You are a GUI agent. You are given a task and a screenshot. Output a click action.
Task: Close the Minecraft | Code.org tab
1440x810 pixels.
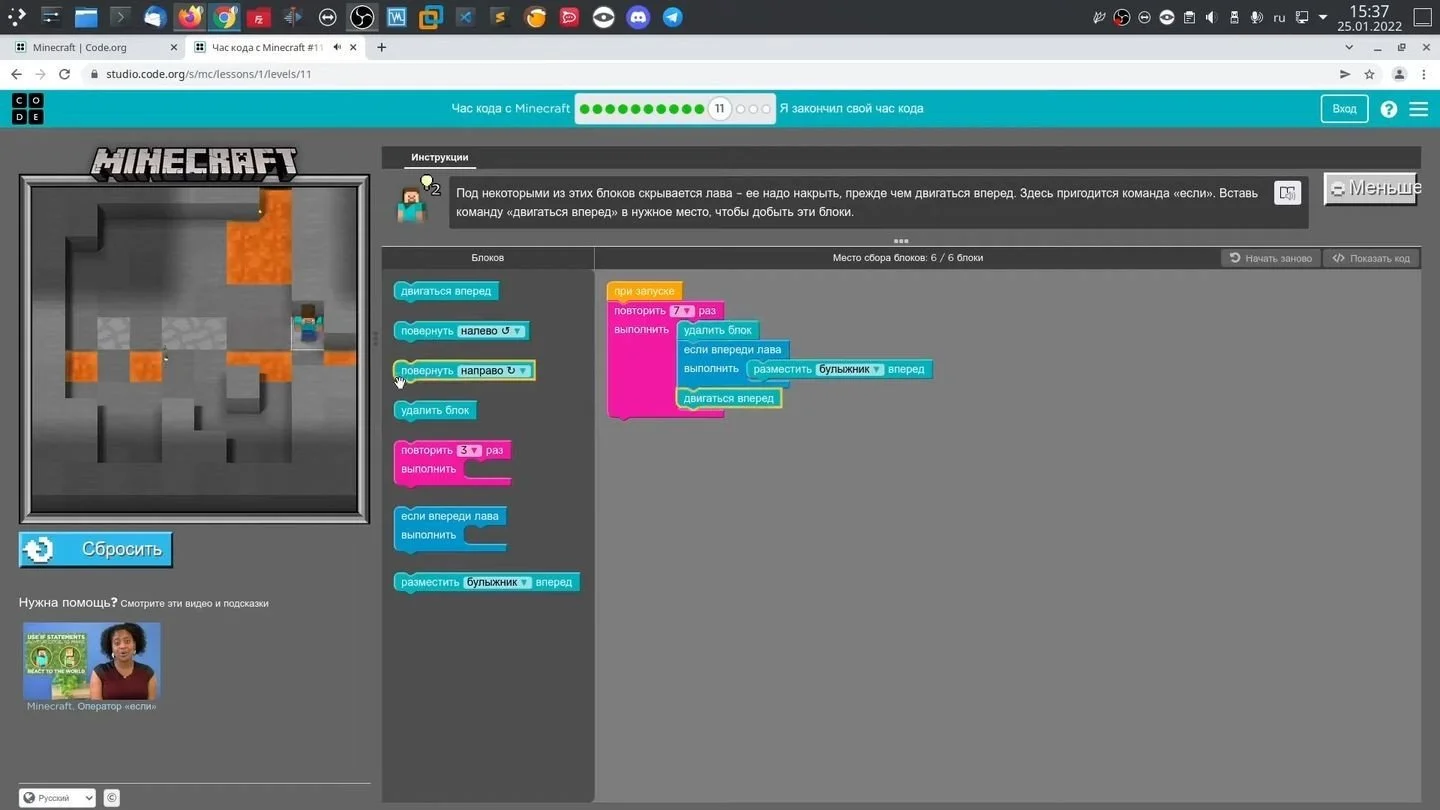coord(174,47)
